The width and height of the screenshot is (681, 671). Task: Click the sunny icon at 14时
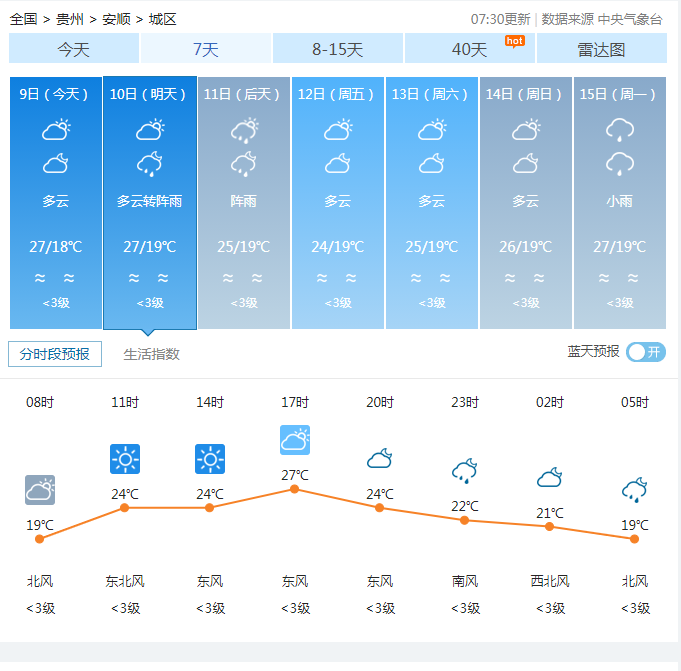tap(210, 459)
